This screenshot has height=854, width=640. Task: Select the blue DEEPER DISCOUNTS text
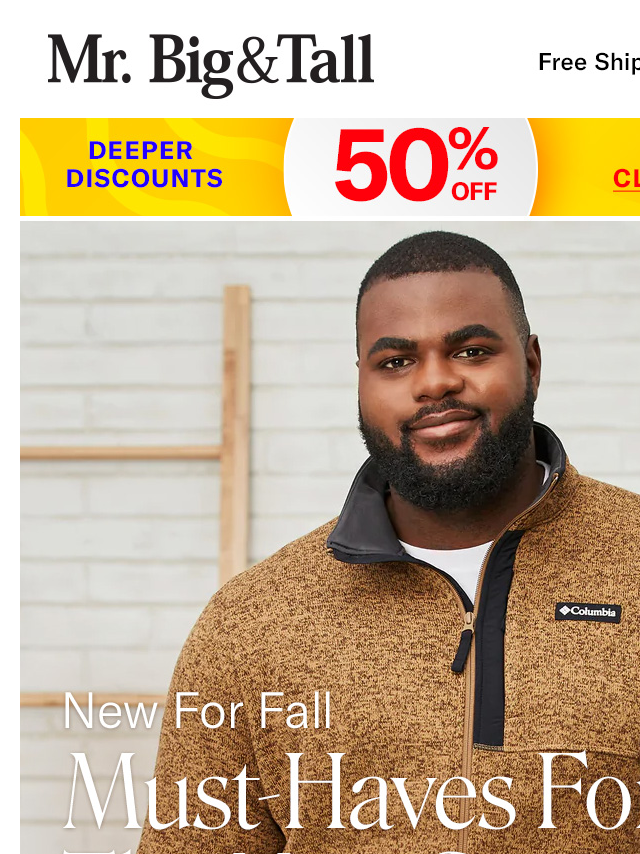coord(144,164)
